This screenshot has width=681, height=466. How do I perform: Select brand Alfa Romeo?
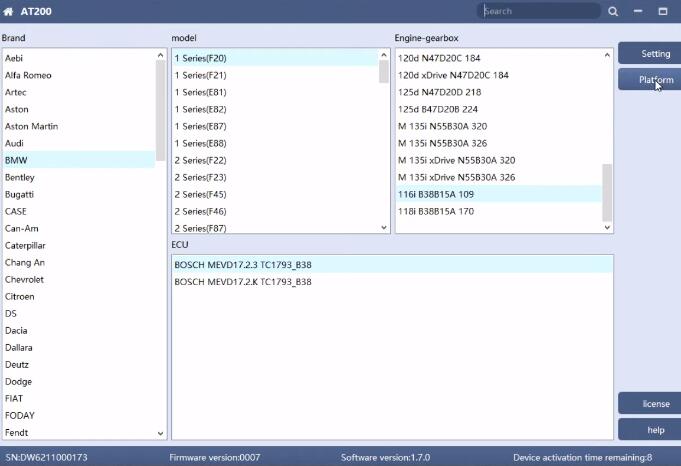(79, 75)
